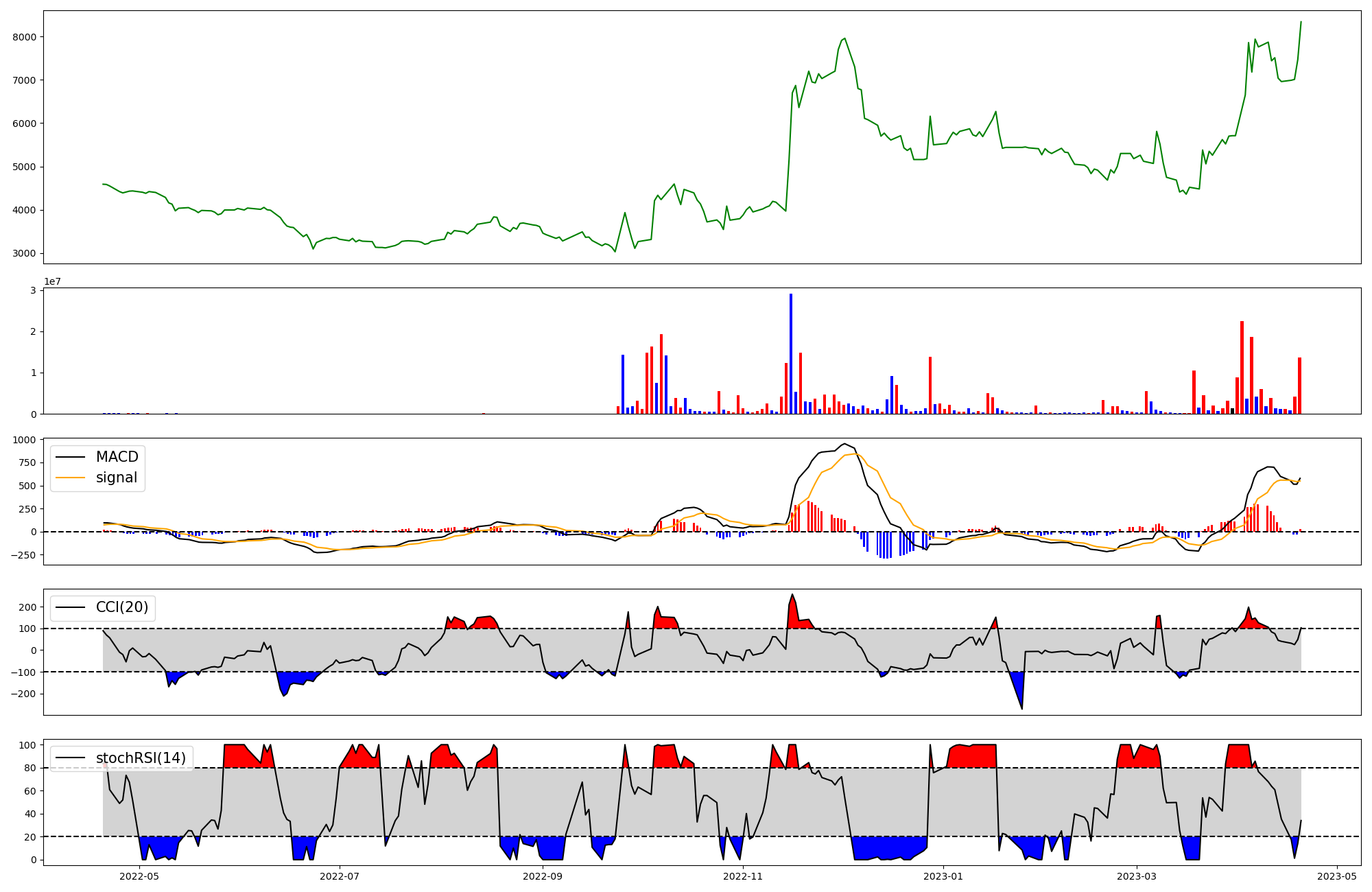Click the 7000 price axis tick label

[x=24, y=80]
